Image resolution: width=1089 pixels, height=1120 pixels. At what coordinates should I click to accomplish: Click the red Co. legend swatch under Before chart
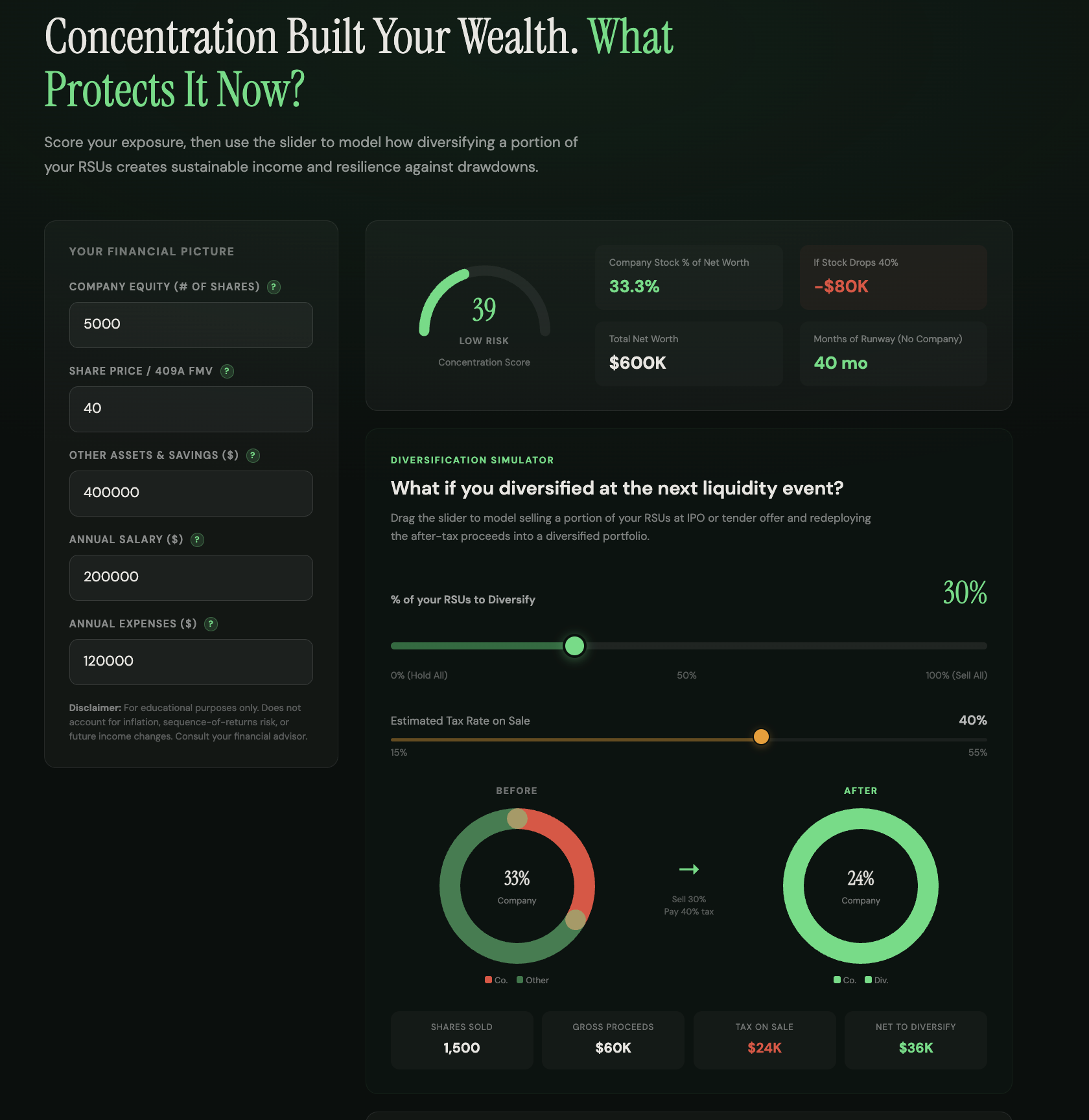[x=488, y=980]
